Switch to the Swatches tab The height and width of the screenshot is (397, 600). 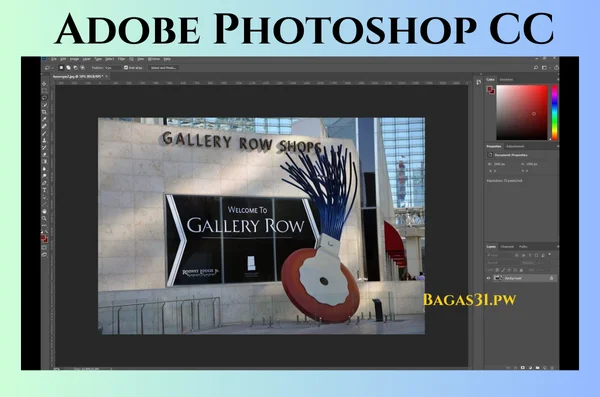506,79
